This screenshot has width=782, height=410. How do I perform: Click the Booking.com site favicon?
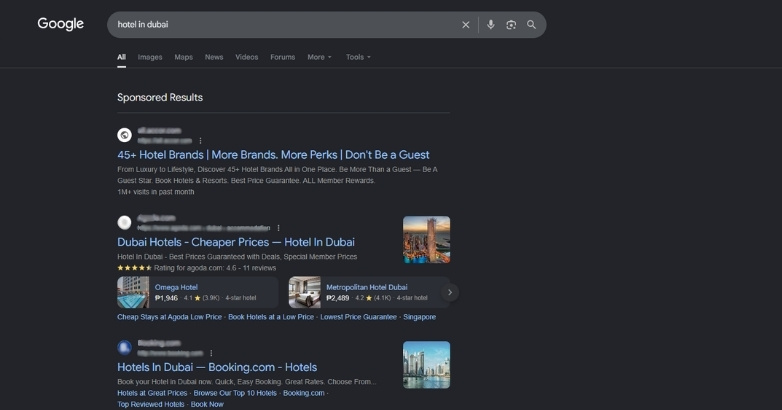click(124, 347)
